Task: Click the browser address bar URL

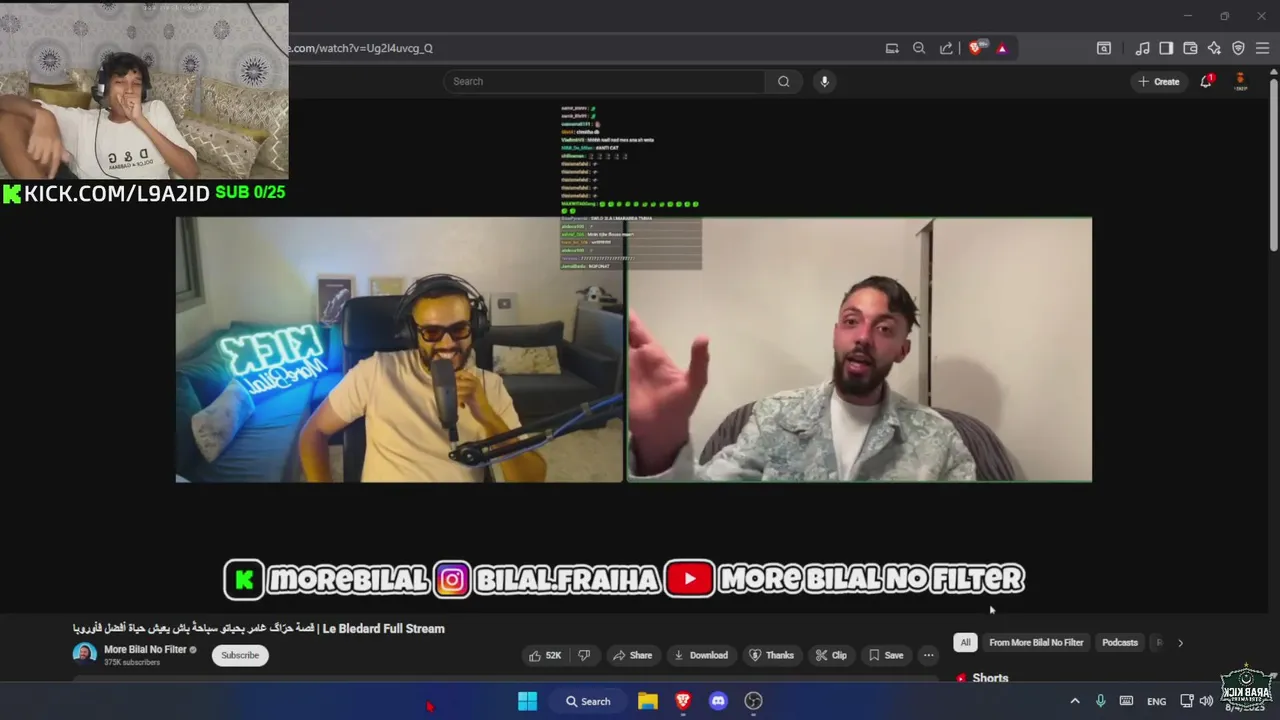Action: [x=360, y=48]
